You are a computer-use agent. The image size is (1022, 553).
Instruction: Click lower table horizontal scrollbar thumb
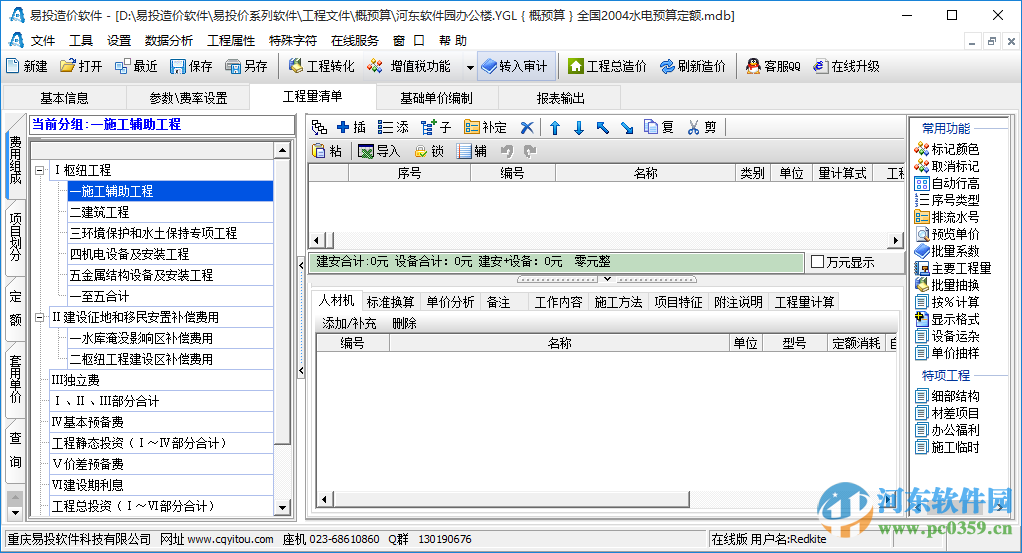pyautogui.click(x=511, y=500)
